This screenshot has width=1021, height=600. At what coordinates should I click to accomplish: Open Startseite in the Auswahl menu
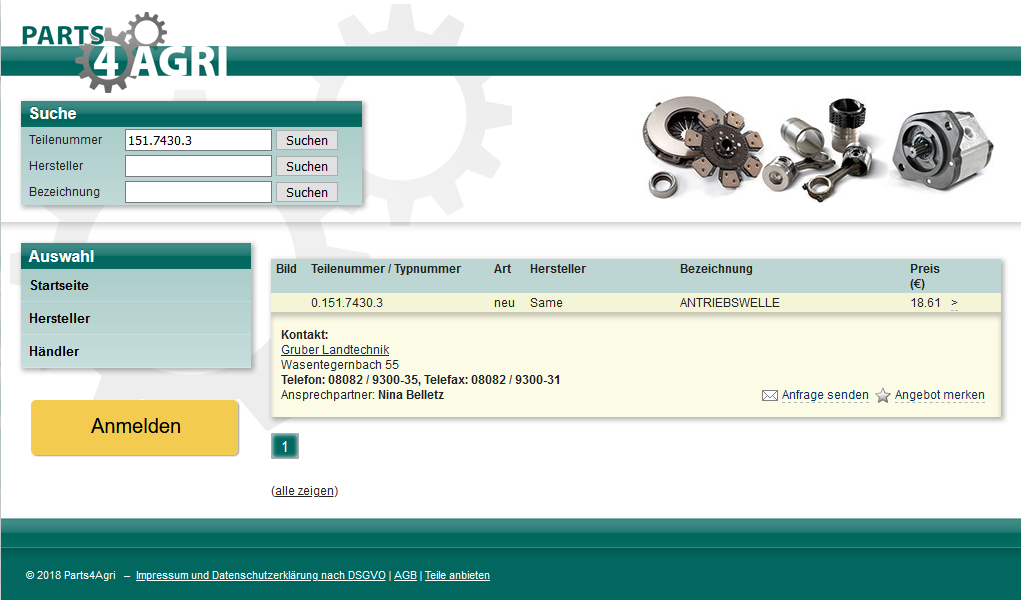pos(60,286)
